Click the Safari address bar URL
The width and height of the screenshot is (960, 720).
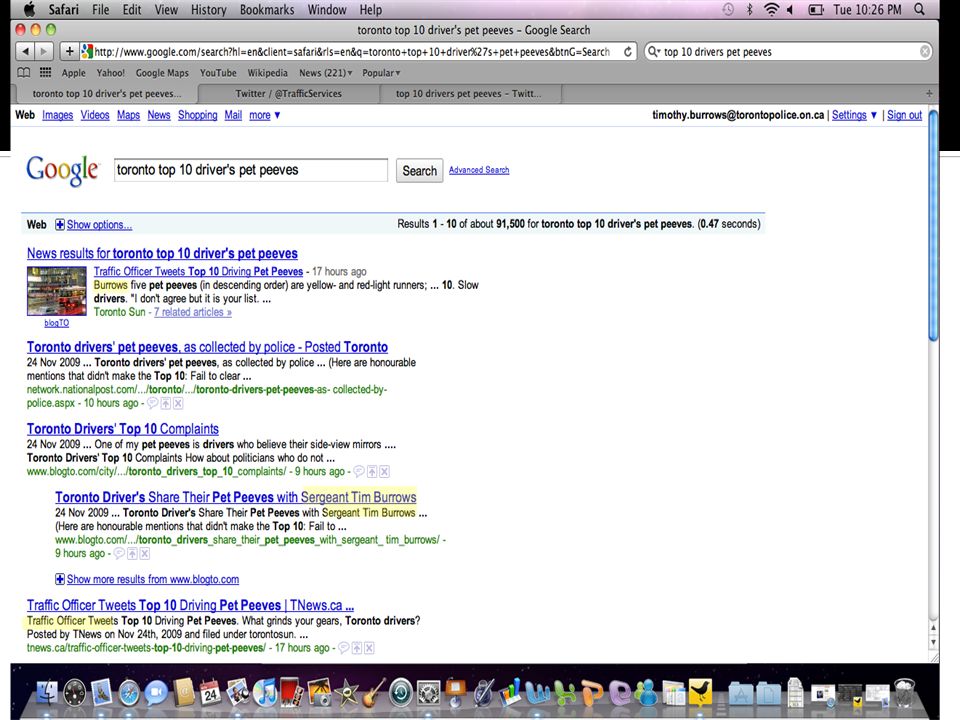(x=351, y=52)
